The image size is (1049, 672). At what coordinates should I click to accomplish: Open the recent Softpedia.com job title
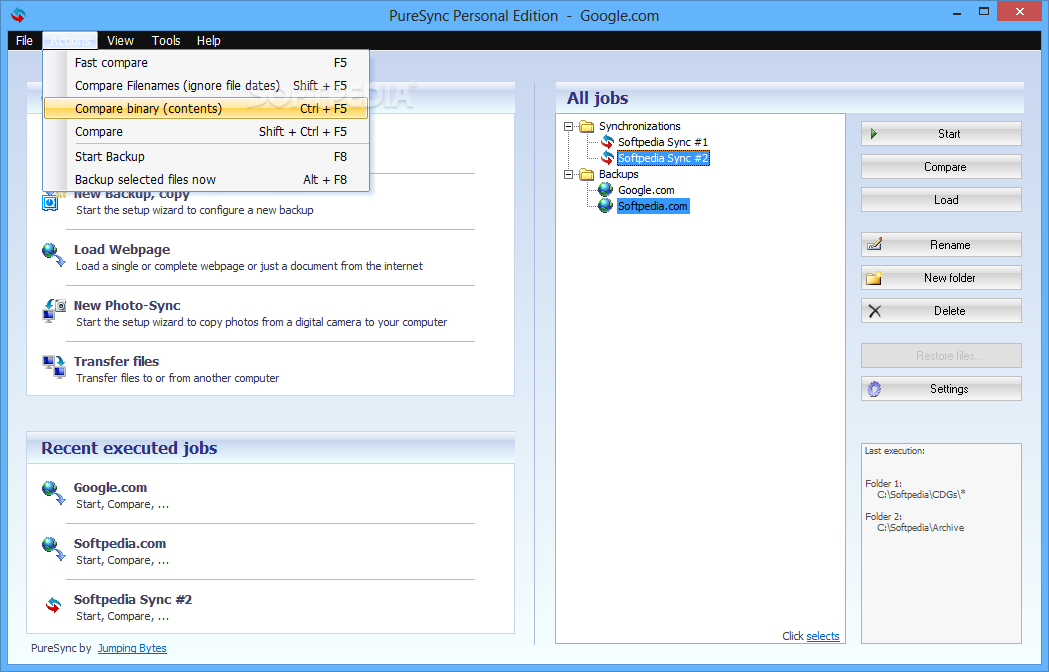click(120, 543)
